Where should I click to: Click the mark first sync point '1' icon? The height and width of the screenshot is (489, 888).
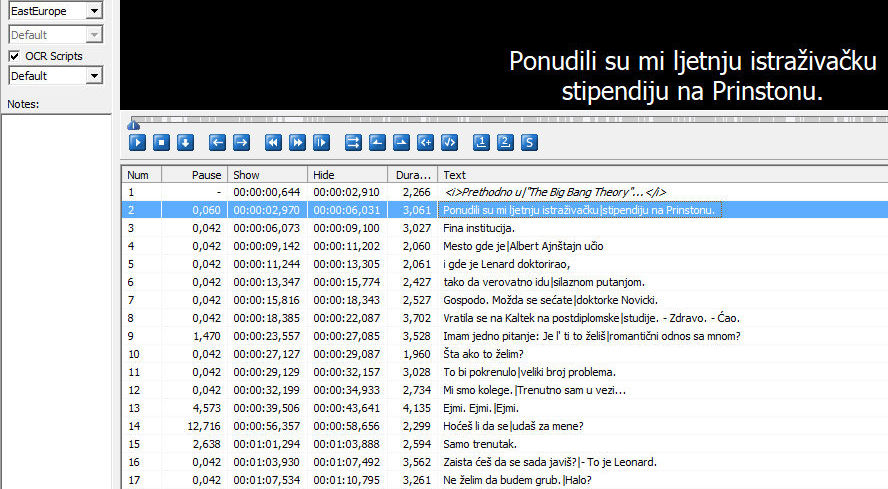(x=481, y=142)
